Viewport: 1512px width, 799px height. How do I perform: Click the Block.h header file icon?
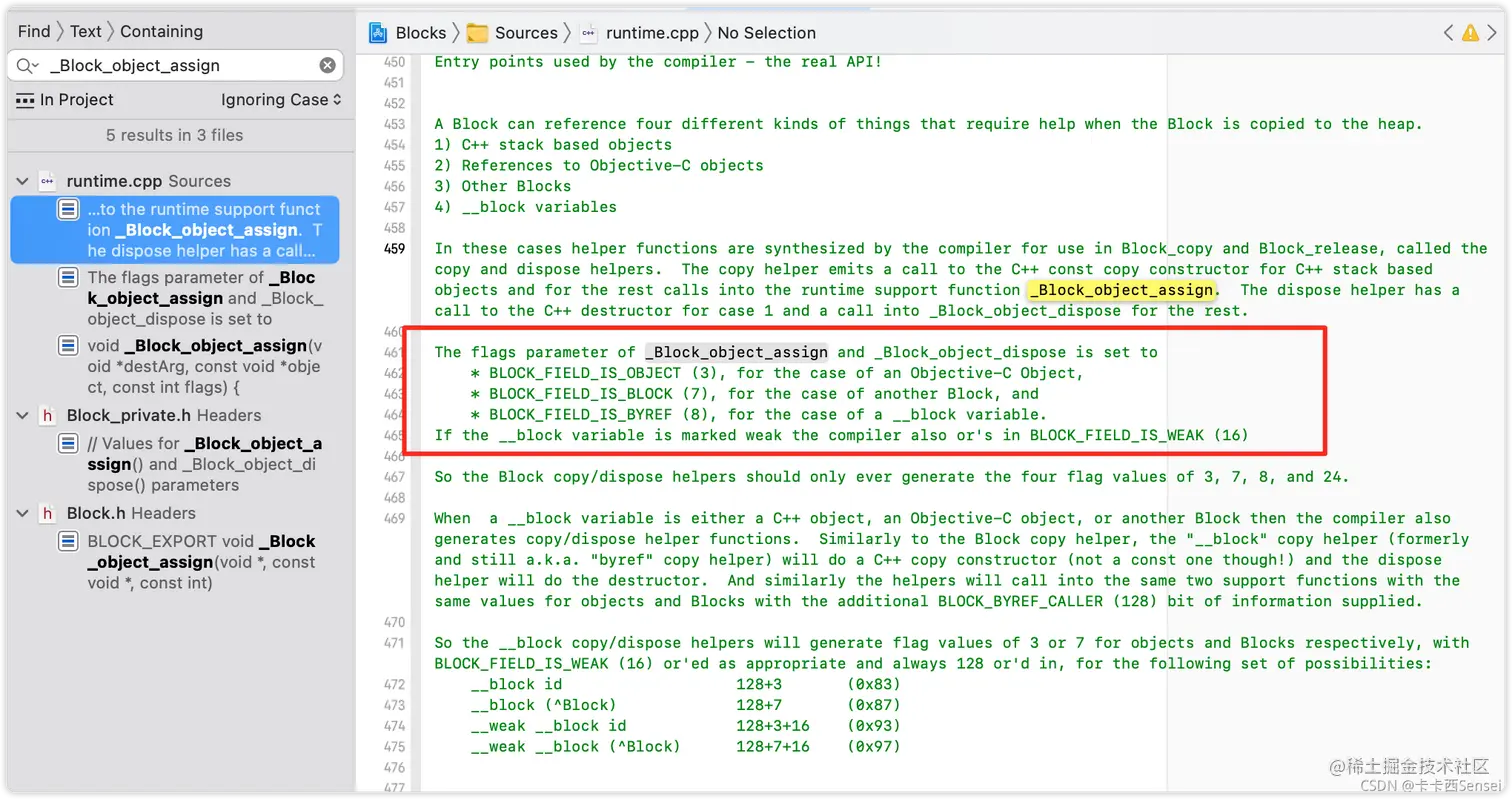(x=47, y=514)
